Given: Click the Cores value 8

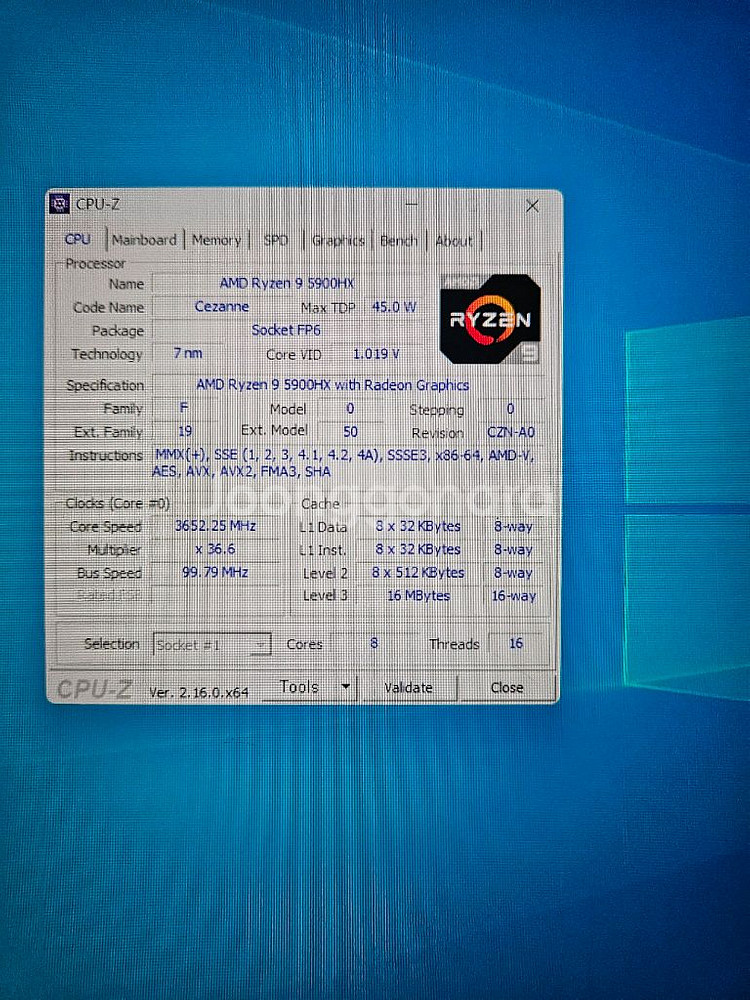Looking at the screenshot, I should point(374,643).
